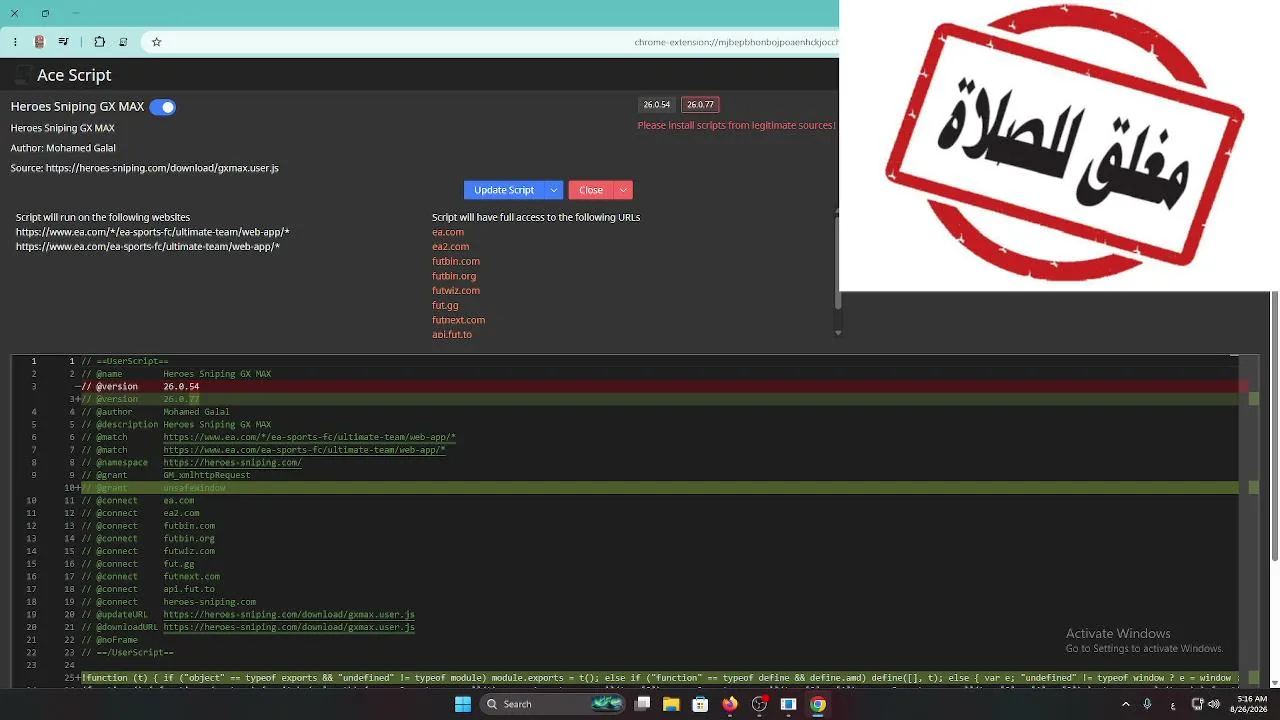
Task: Click api.fut.to in the URL access list
Action: (x=452, y=335)
